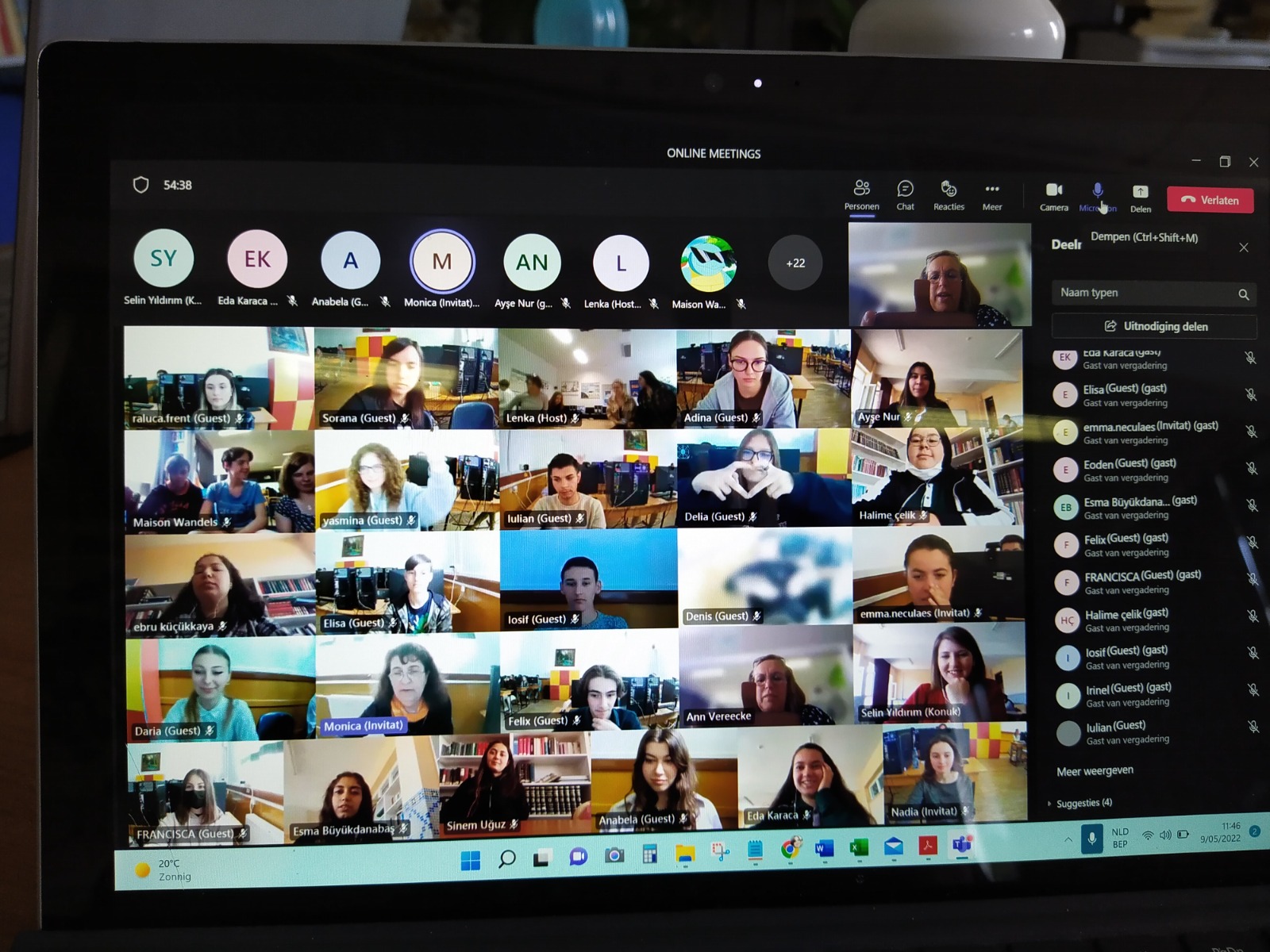Viewport: 1270px width, 952px height.
Task: Show the +22 additional participants
Action: point(795,263)
